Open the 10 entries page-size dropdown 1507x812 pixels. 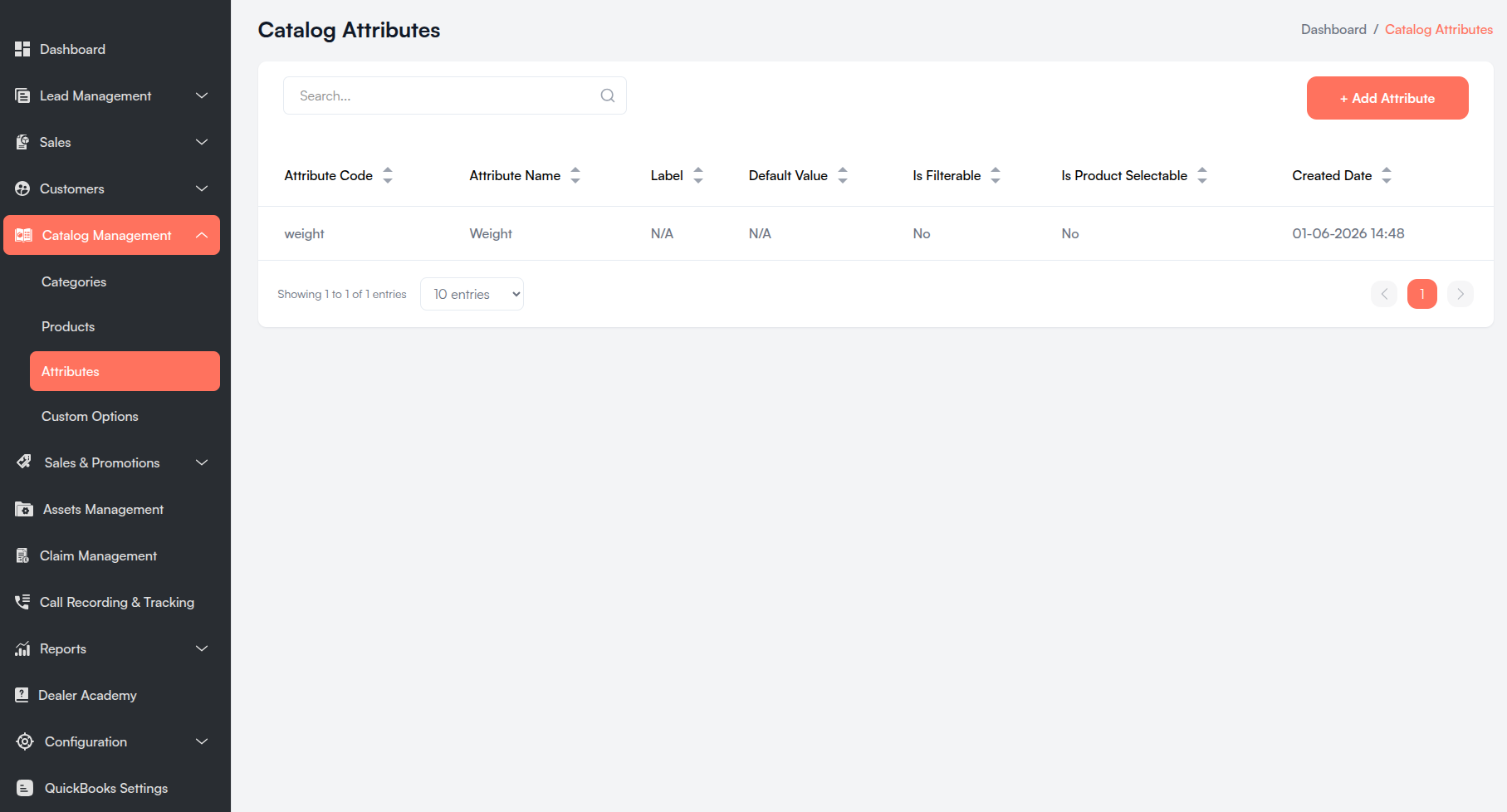(472, 294)
